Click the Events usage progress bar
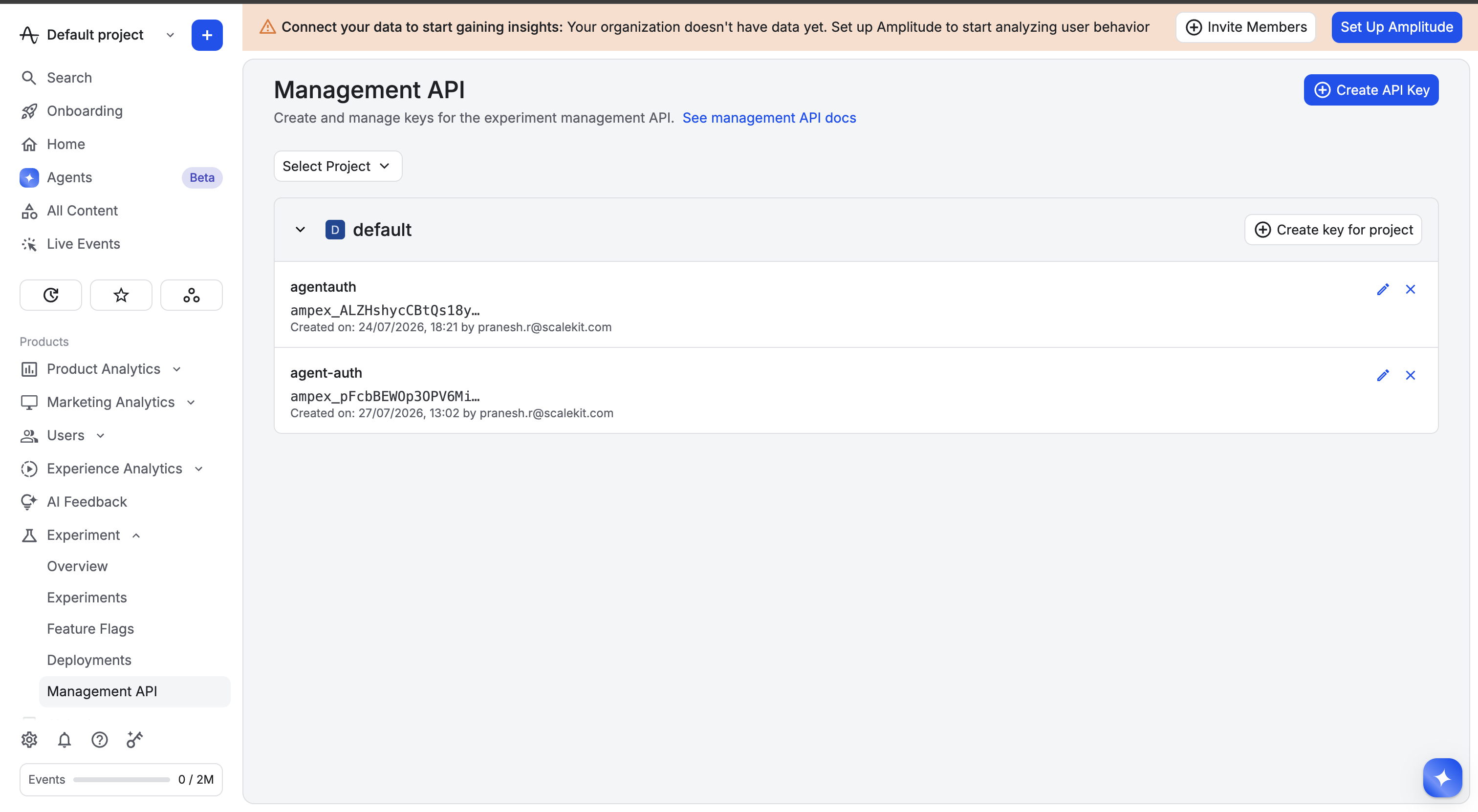1478x812 pixels. tap(122, 779)
